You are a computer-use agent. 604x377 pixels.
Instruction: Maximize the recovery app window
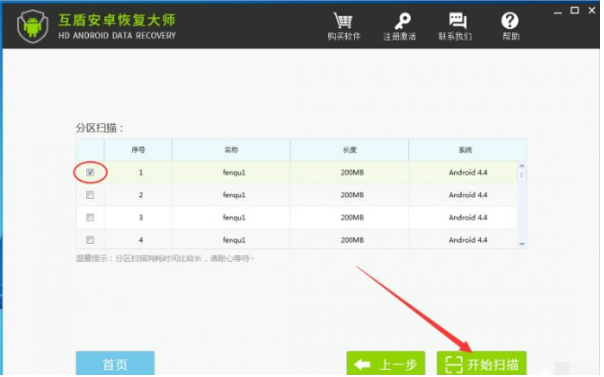575,10
